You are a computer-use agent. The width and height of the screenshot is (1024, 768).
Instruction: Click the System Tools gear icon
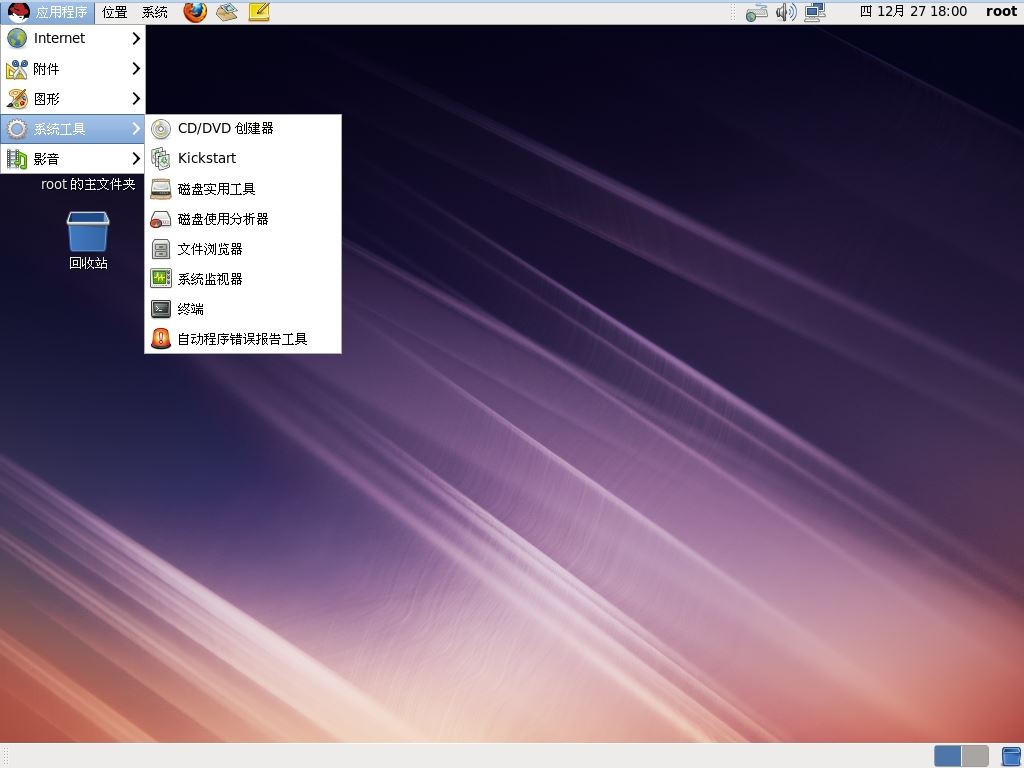click(x=17, y=129)
